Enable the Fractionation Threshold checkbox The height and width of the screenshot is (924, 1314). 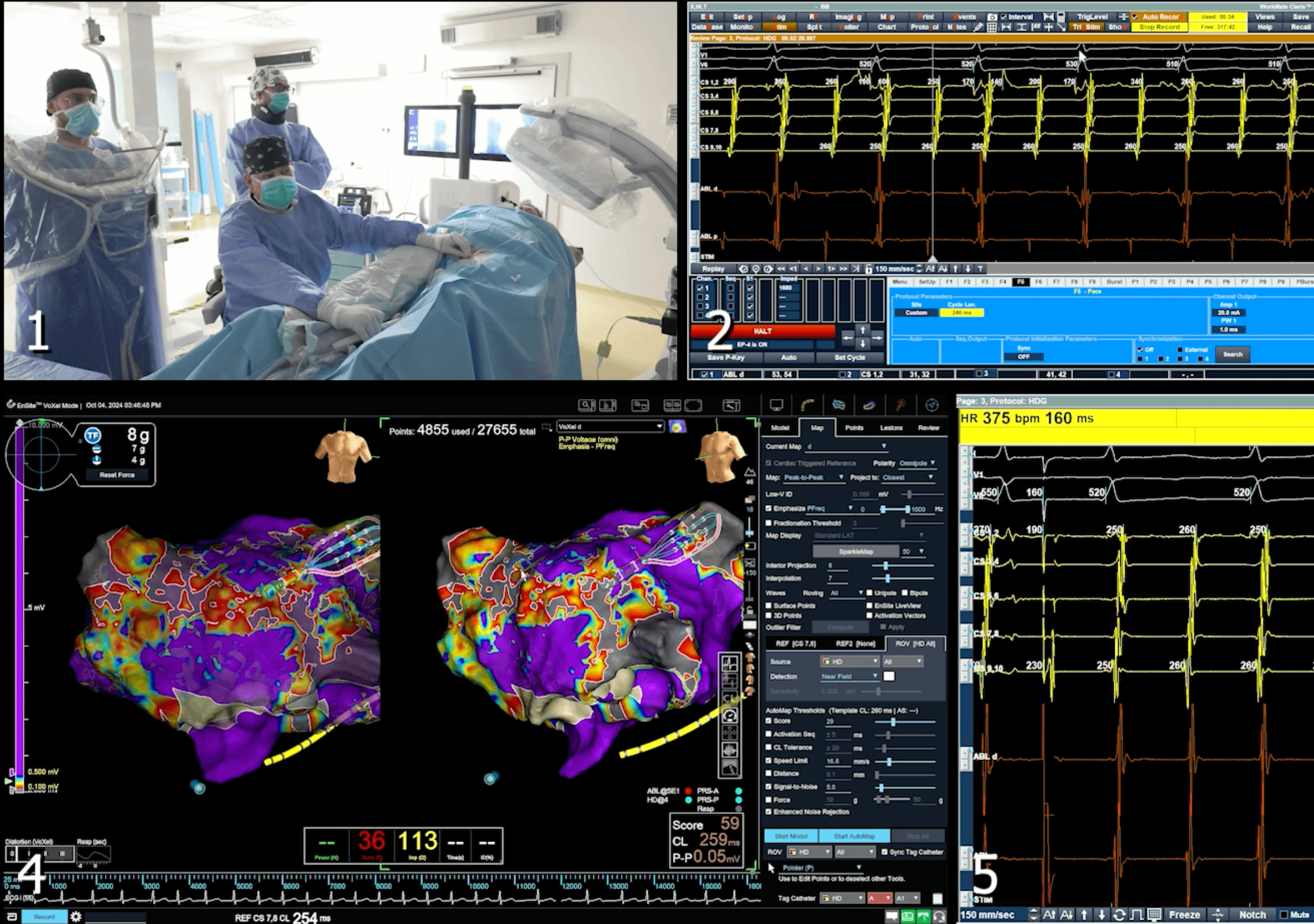(x=769, y=523)
